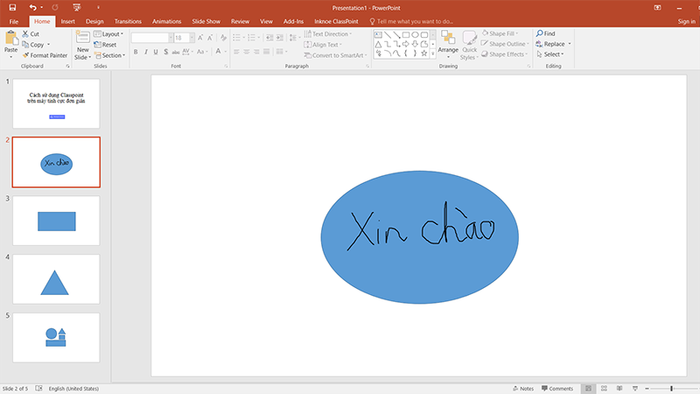
Task: Toggle Italic formatting
Action: pyautogui.click(x=146, y=52)
